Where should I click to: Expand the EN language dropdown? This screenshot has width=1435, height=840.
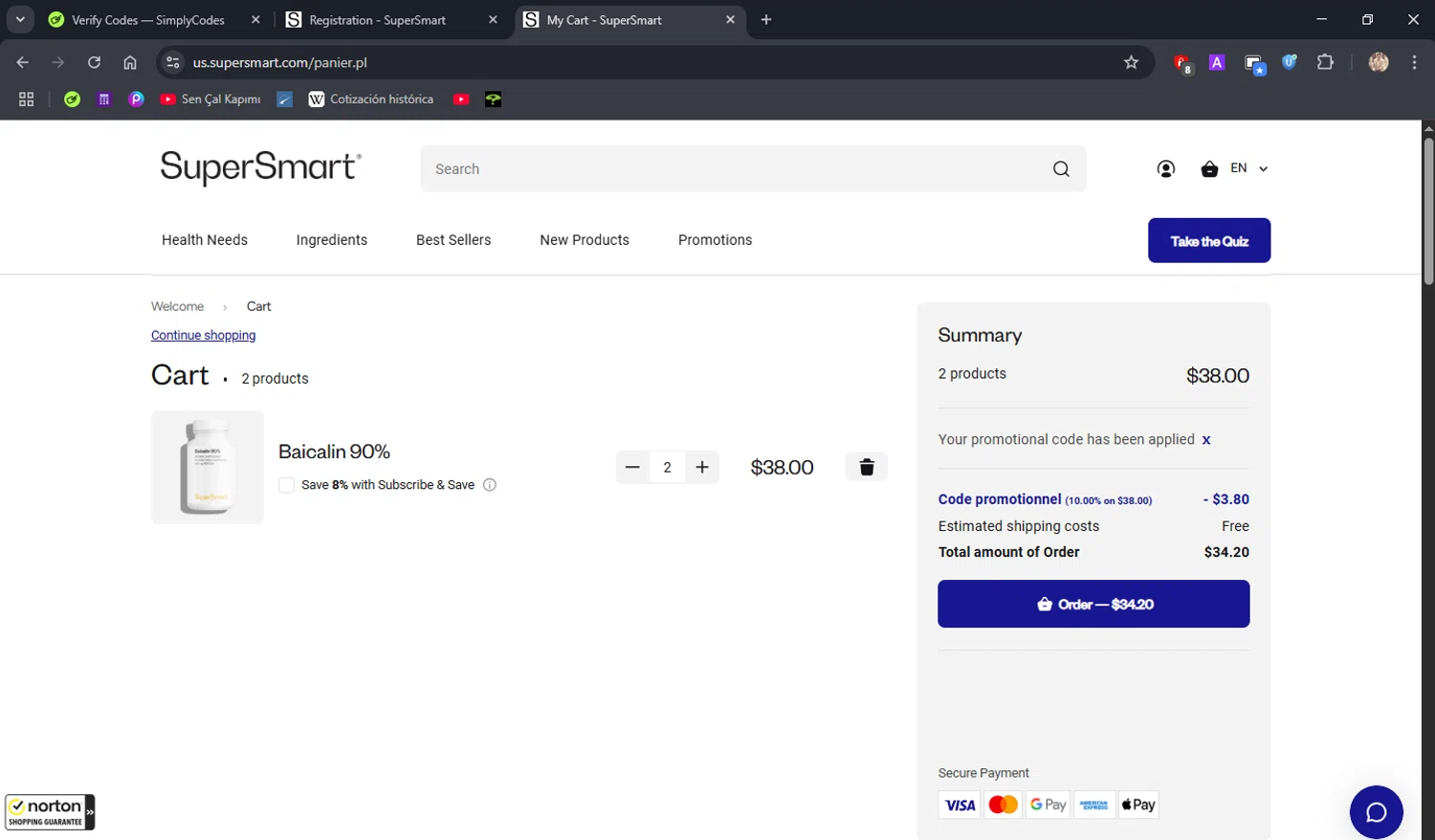coord(1249,168)
